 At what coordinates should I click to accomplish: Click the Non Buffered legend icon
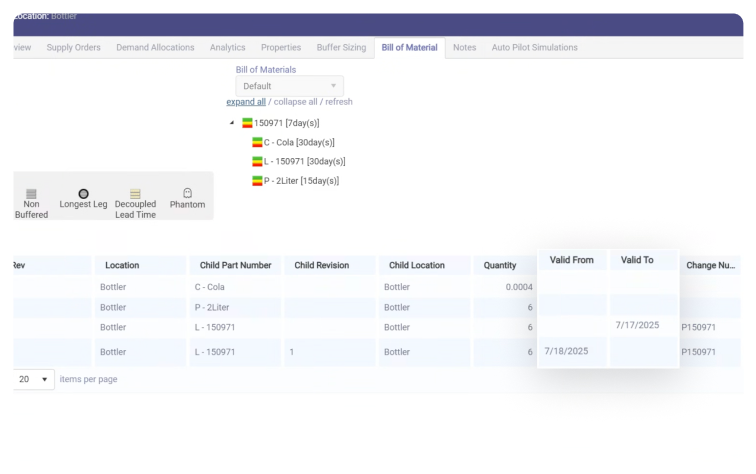tap(31, 193)
